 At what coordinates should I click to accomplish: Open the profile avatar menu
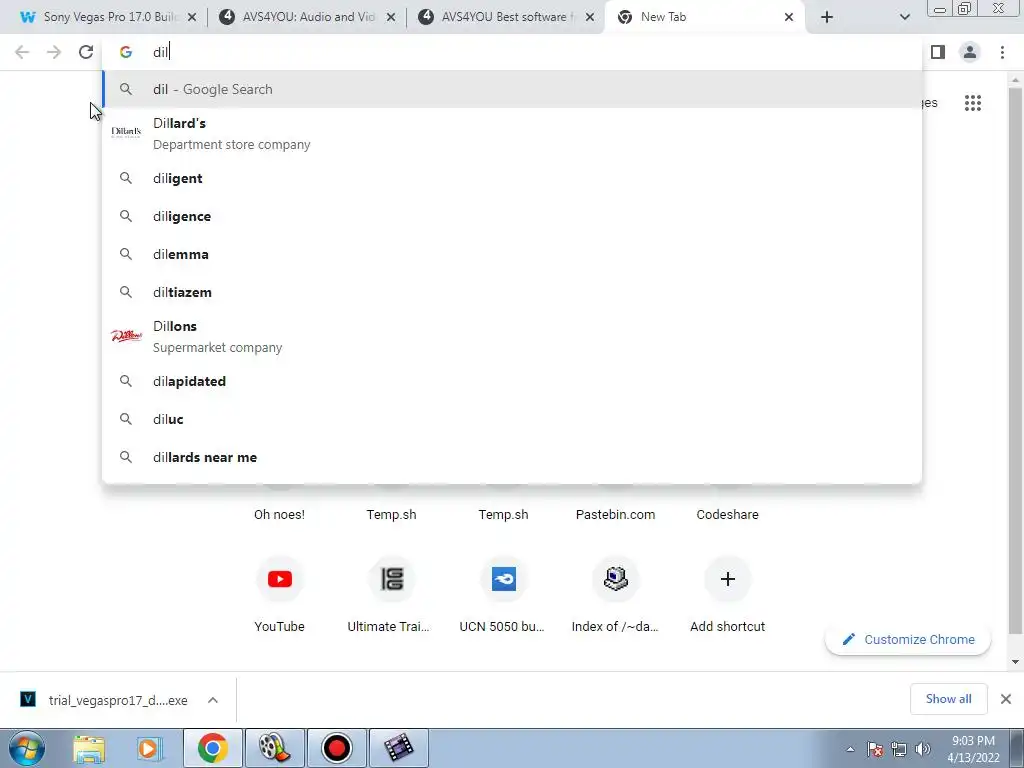coord(970,52)
